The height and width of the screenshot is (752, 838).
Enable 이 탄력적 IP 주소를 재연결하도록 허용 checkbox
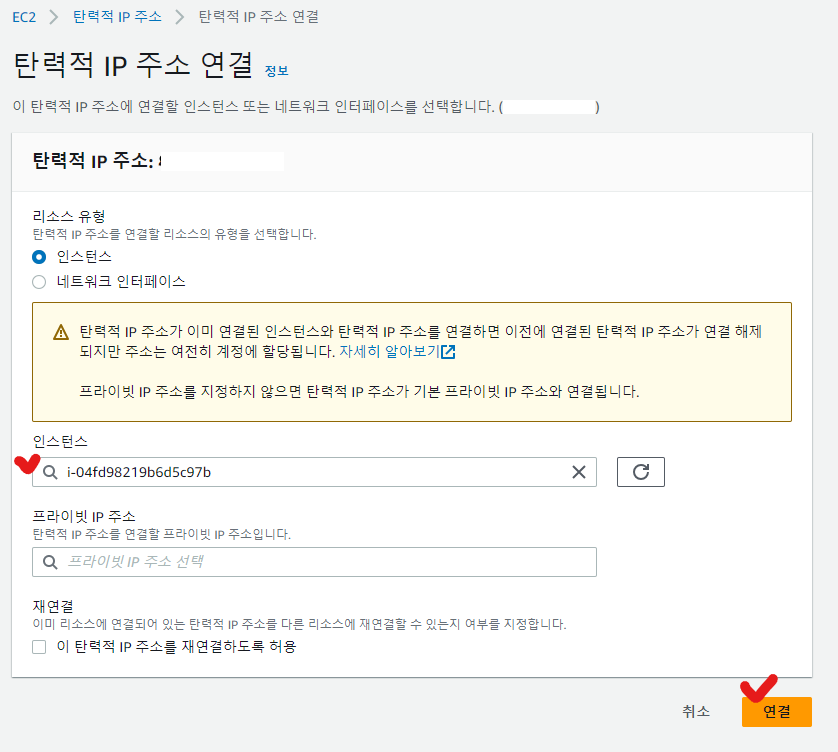point(39,647)
